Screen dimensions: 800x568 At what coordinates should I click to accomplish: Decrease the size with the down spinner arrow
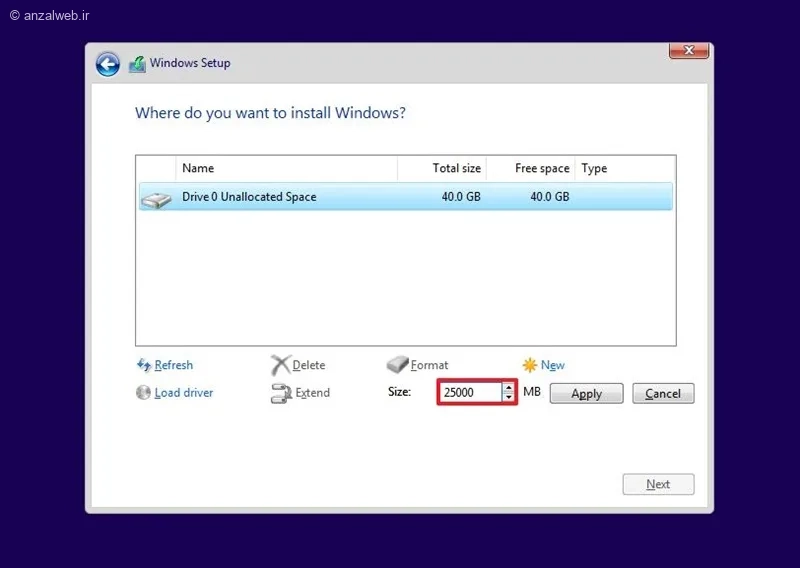click(x=508, y=397)
